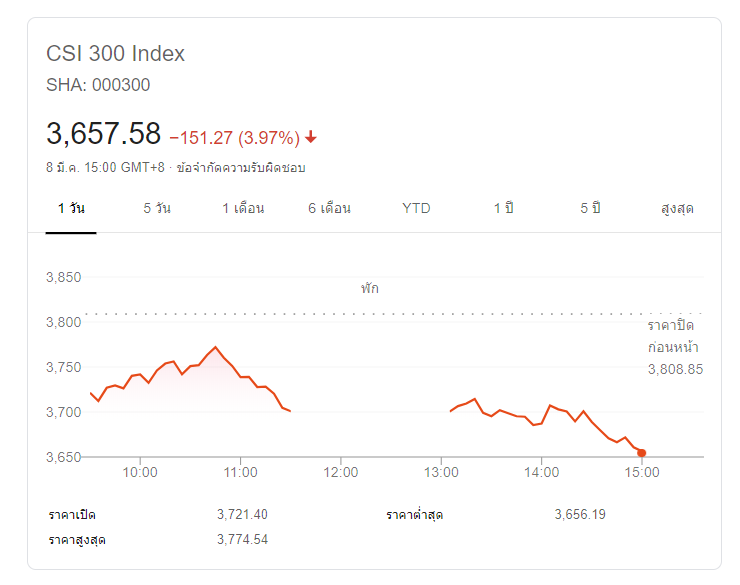Click the red endpoint dot at 15:00
740x585 pixels.
click(x=642, y=453)
